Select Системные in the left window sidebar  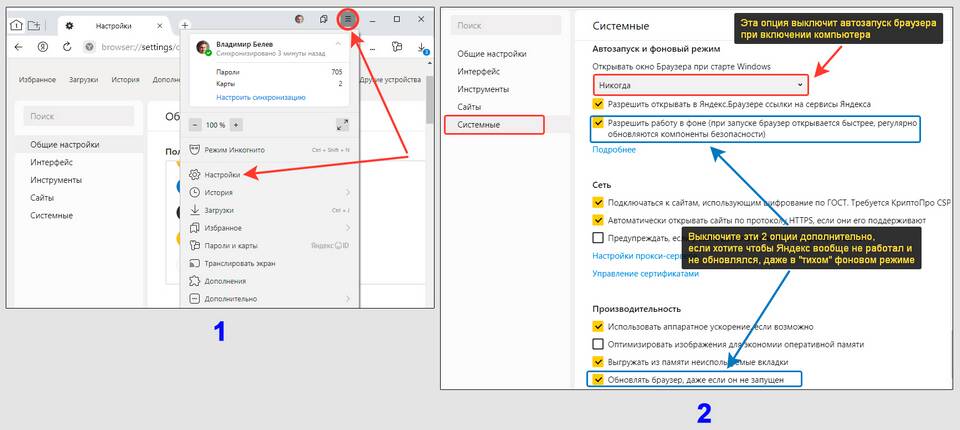(51, 216)
